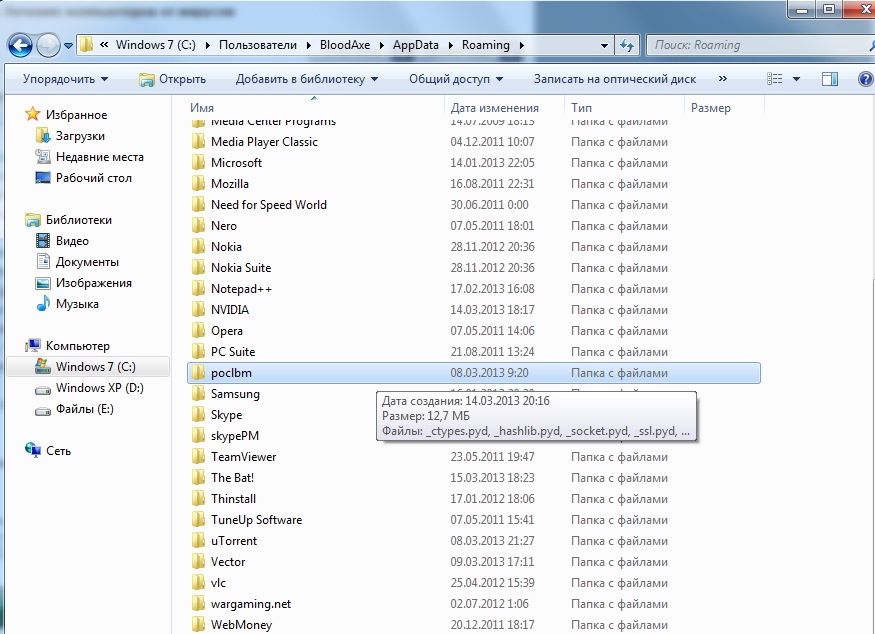The height and width of the screenshot is (634, 875).
Task: Open the 'Добавить в библиотеку' menu
Action: coord(307,79)
